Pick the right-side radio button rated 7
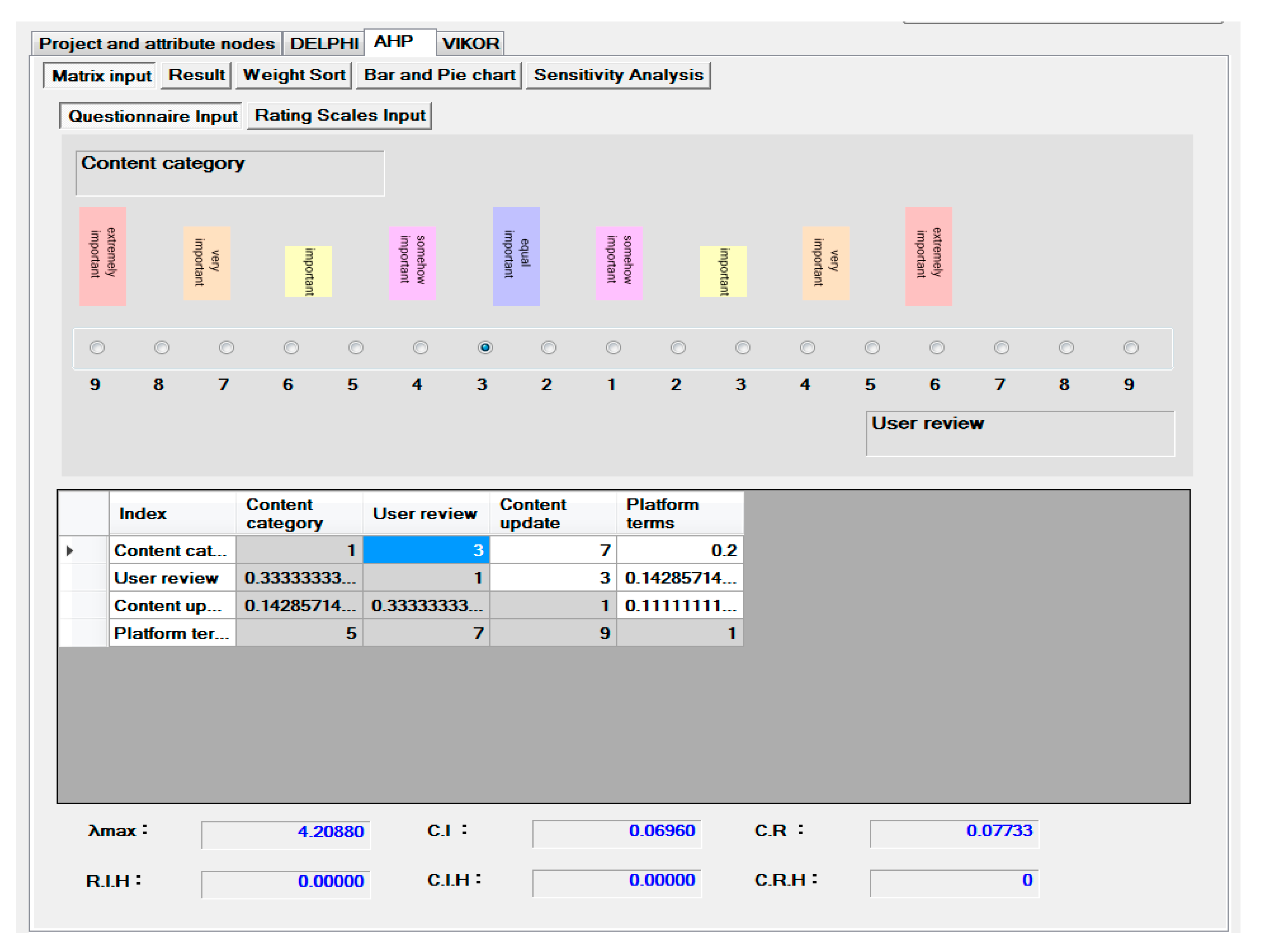 coord(1001,348)
